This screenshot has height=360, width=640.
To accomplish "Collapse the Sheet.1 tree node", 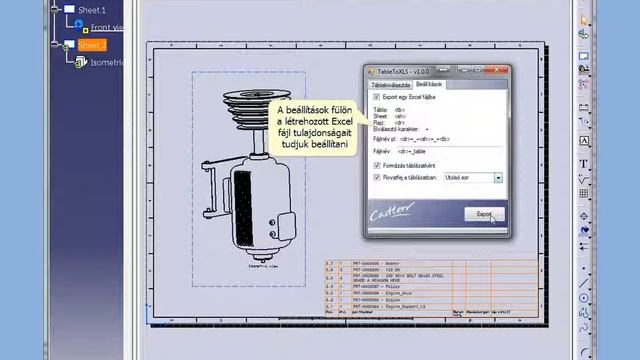I will point(55,9).
